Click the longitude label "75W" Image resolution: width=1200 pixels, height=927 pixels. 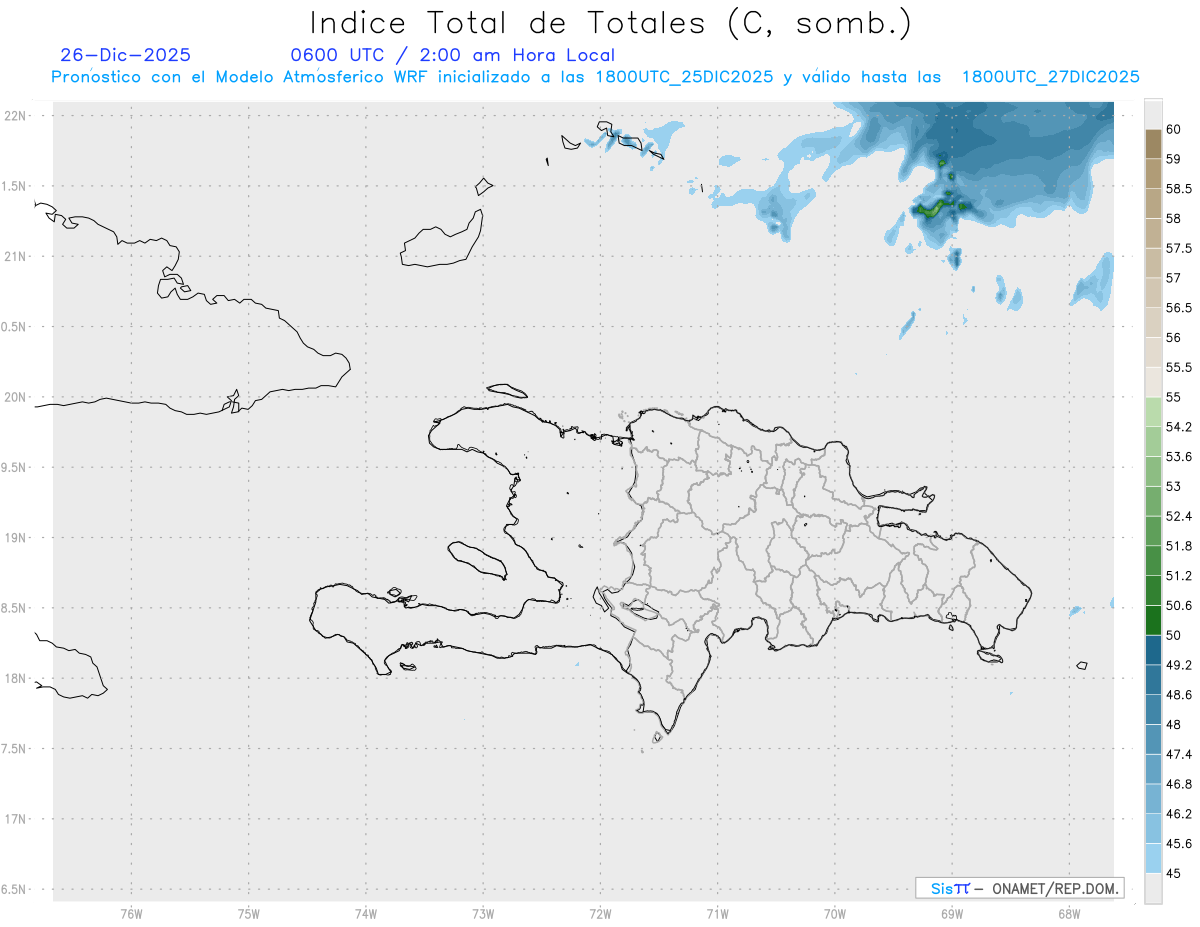coord(248,913)
